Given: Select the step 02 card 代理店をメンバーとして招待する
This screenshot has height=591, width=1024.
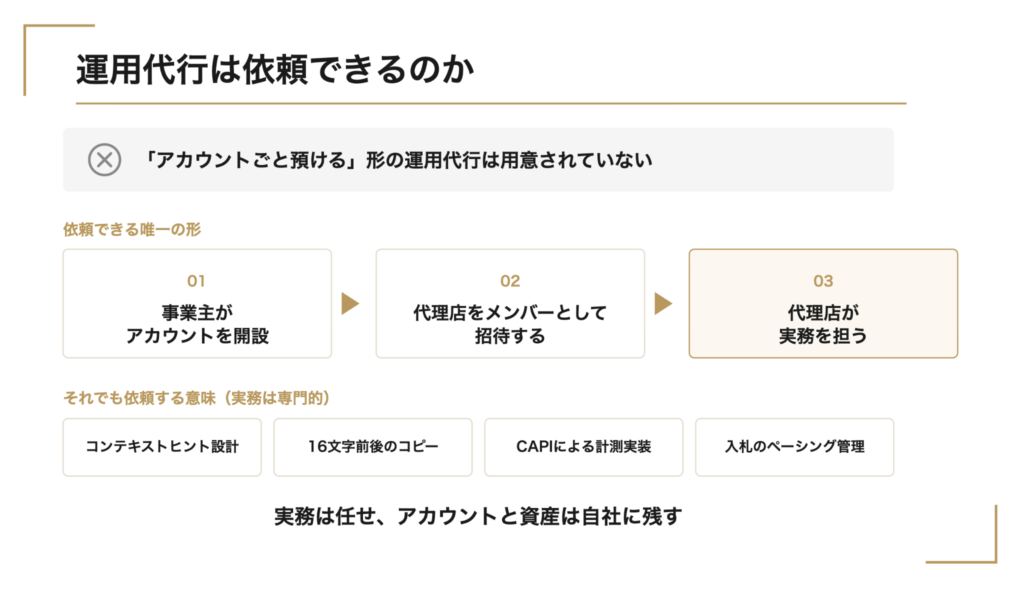Looking at the screenshot, I should click(x=510, y=304).
